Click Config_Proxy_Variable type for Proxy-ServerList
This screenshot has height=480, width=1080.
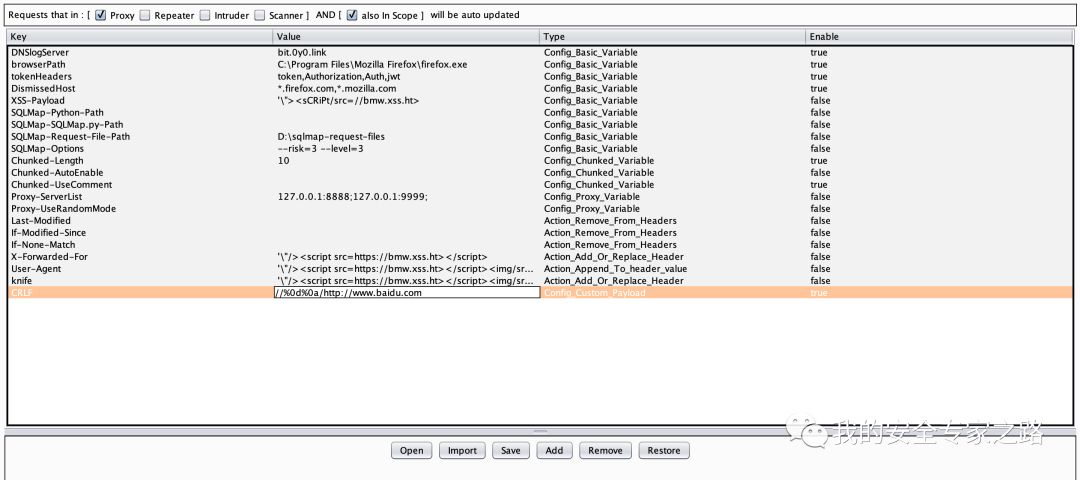[673, 196]
